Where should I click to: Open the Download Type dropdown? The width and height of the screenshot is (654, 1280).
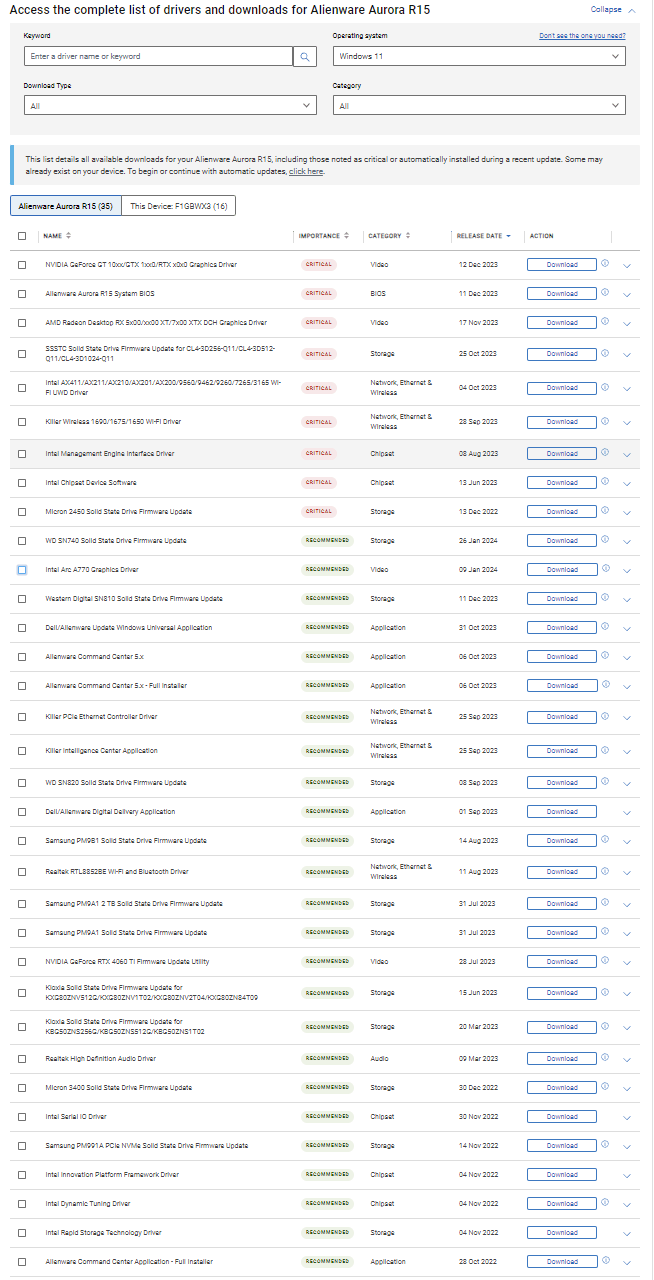[x=171, y=105]
